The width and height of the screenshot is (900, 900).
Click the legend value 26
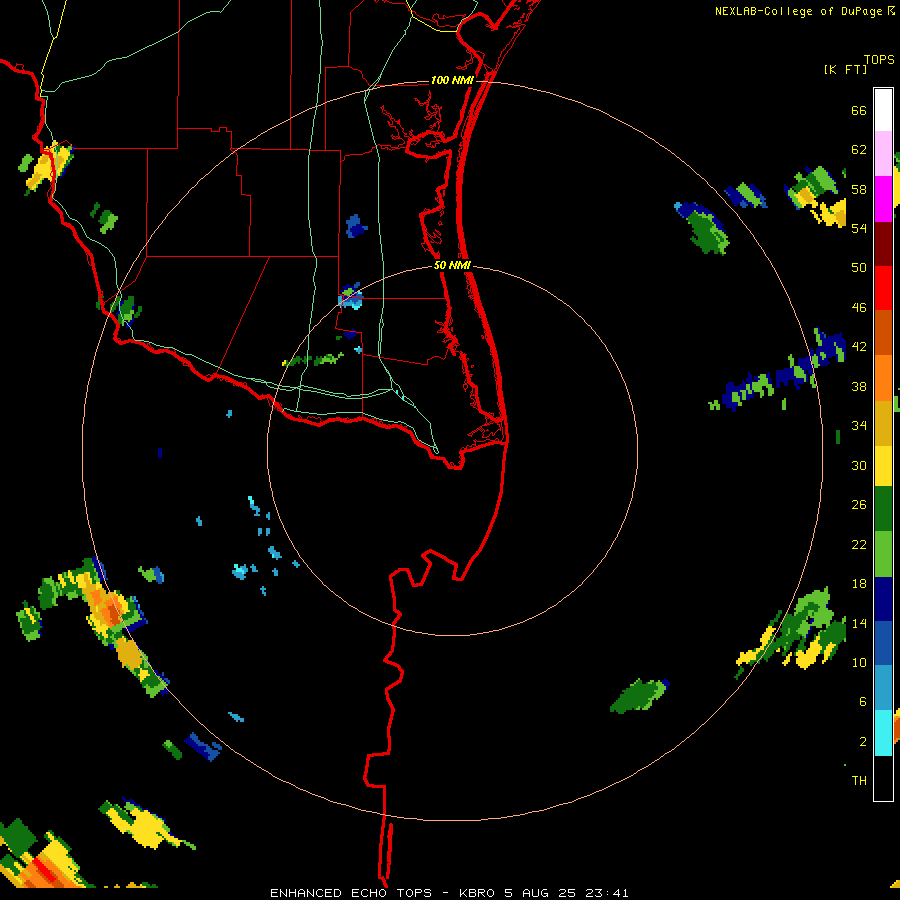click(x=859, y=505)
